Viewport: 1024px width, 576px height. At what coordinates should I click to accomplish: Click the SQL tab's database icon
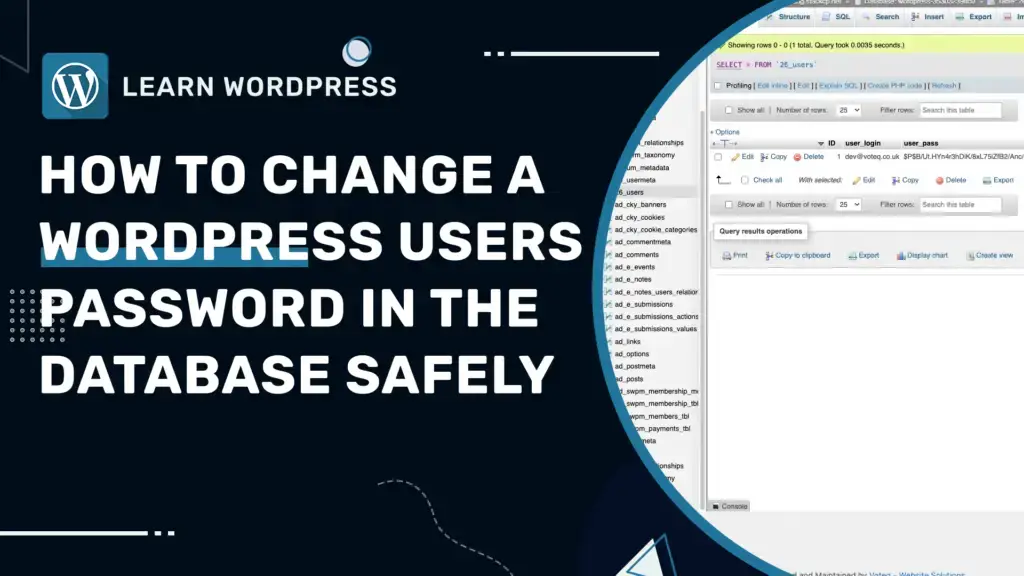(826, 17)
